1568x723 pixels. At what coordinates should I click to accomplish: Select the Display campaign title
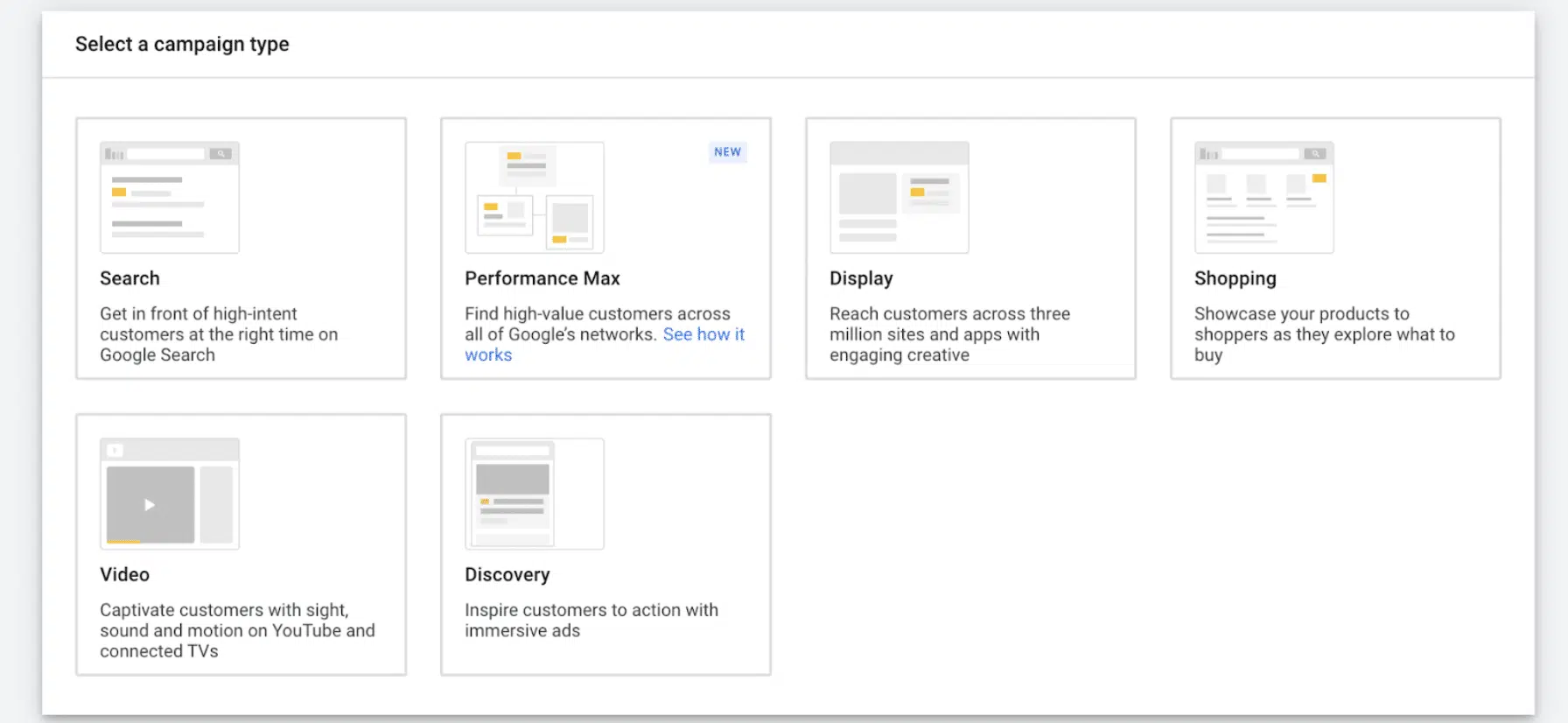(861, 278)
